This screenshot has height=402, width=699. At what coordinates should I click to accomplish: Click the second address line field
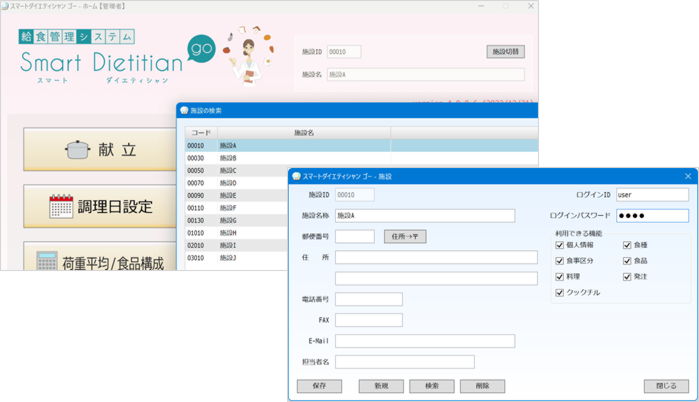[436, 279]
